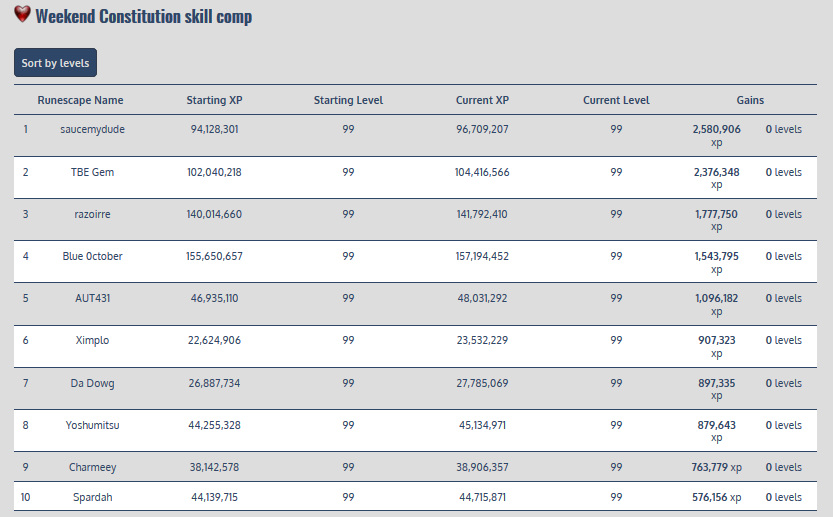Click the Constitution heart icon
Viewport: 833px width, 517px height.
[22, 15]
